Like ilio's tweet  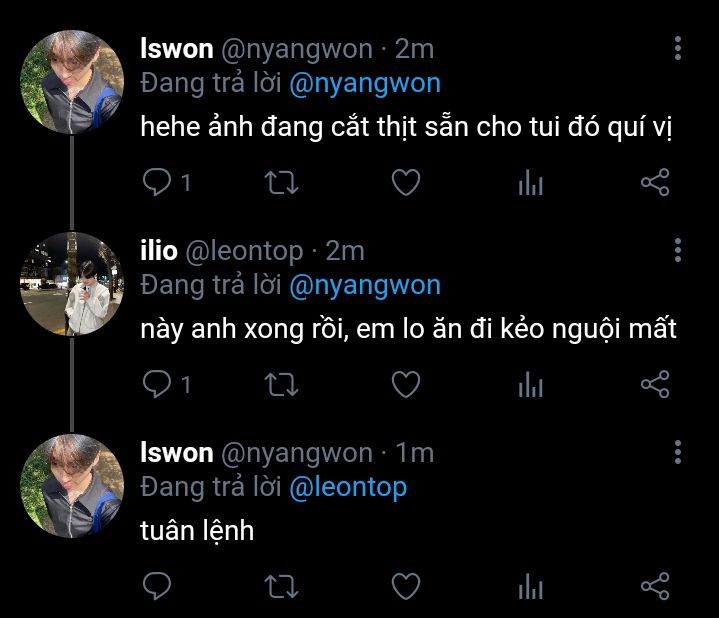pos(405,384)
